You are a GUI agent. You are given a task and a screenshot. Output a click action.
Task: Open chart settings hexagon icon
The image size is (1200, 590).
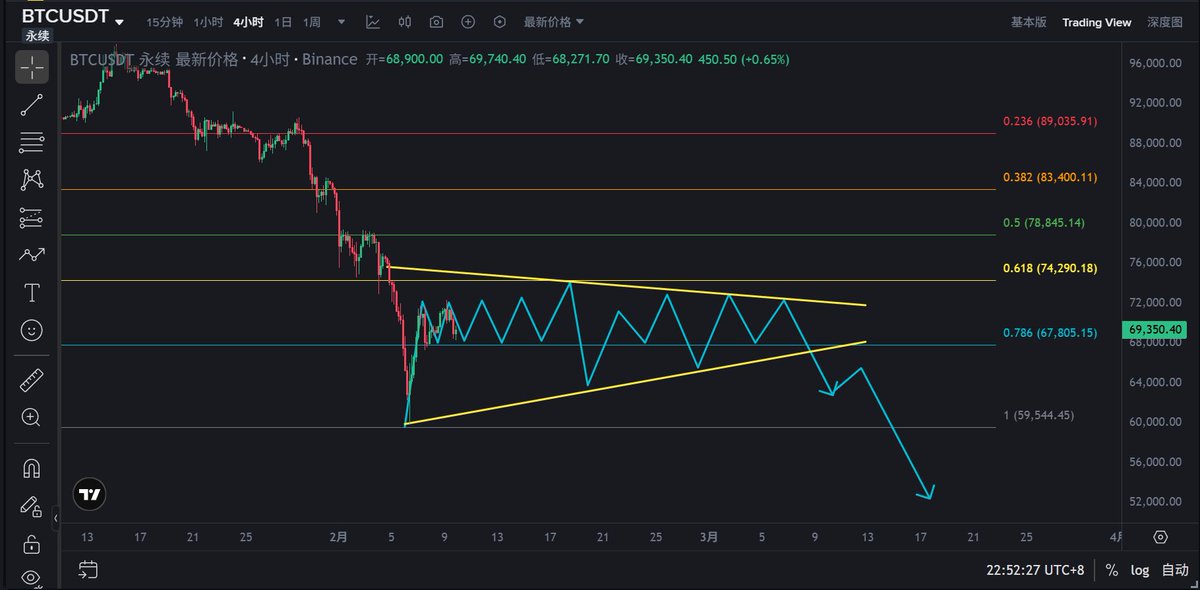pos(500,21)
